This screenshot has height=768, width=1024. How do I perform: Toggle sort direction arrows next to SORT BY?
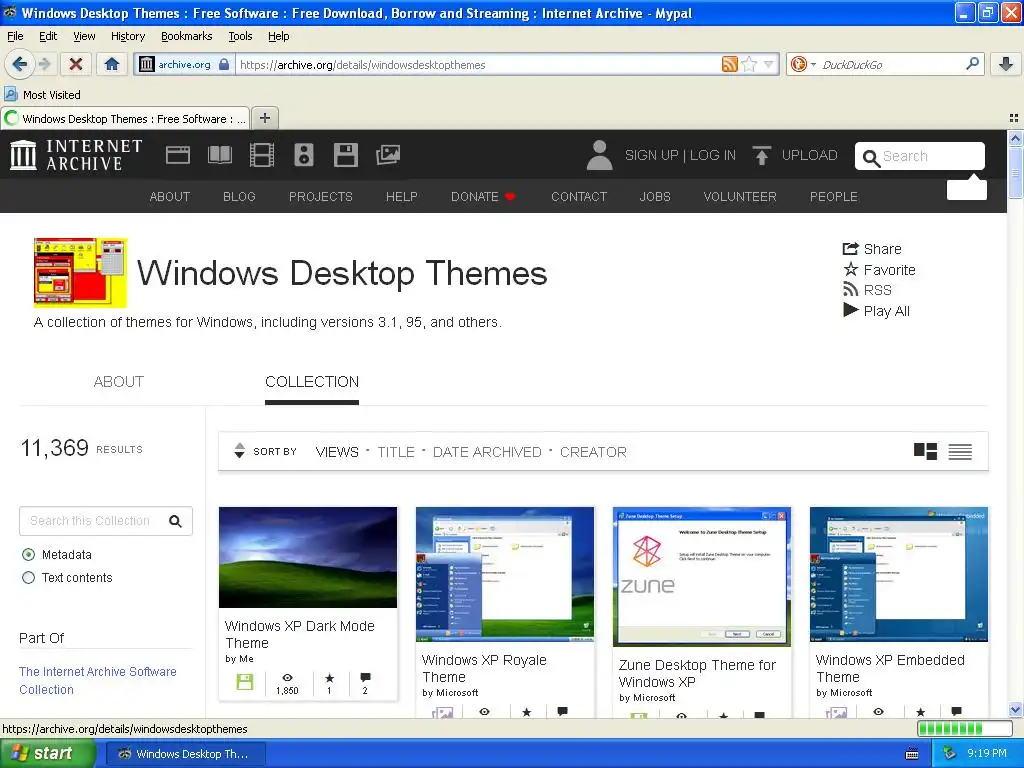tap(240, 451)
